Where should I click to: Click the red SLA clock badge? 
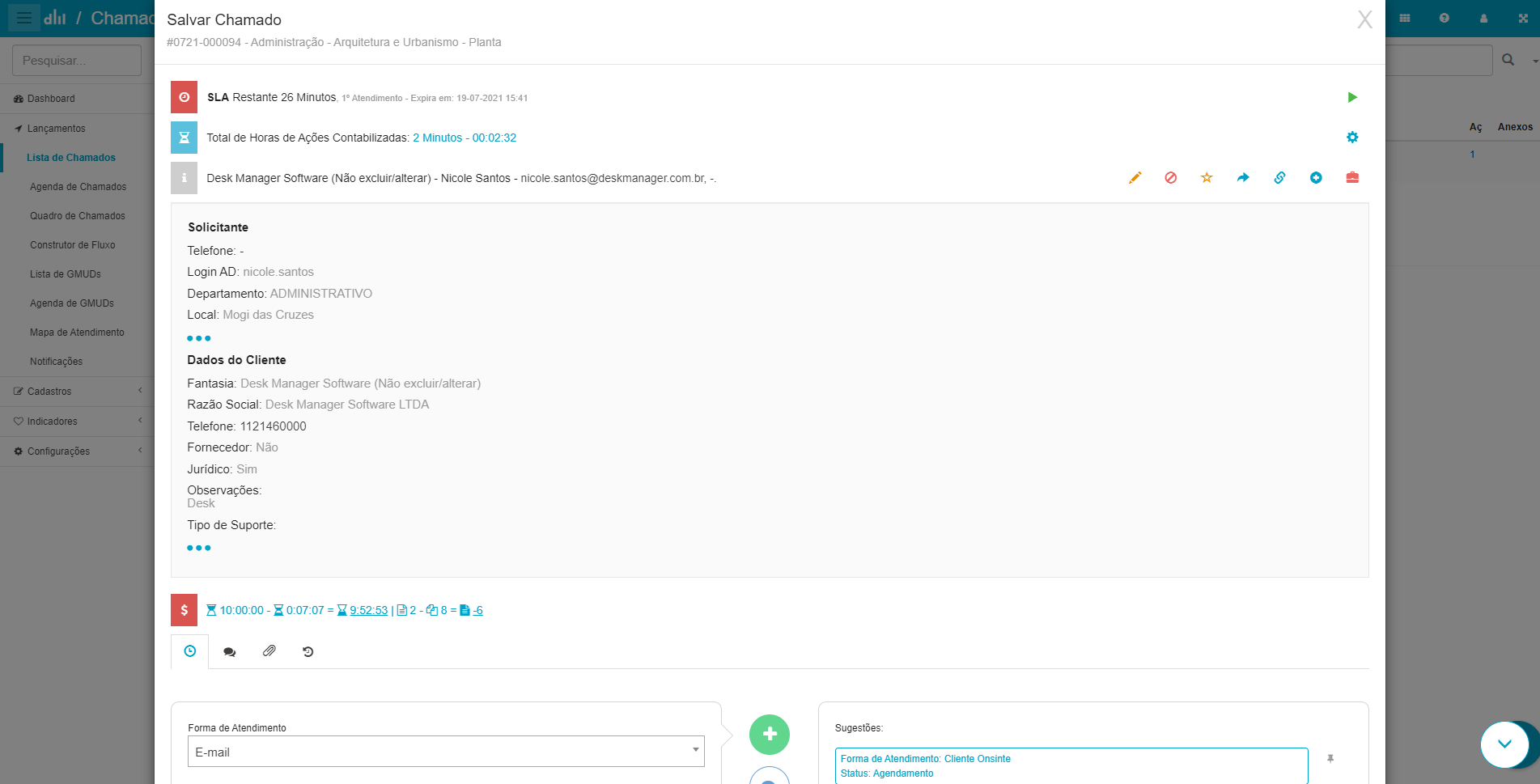pos(184,97)
